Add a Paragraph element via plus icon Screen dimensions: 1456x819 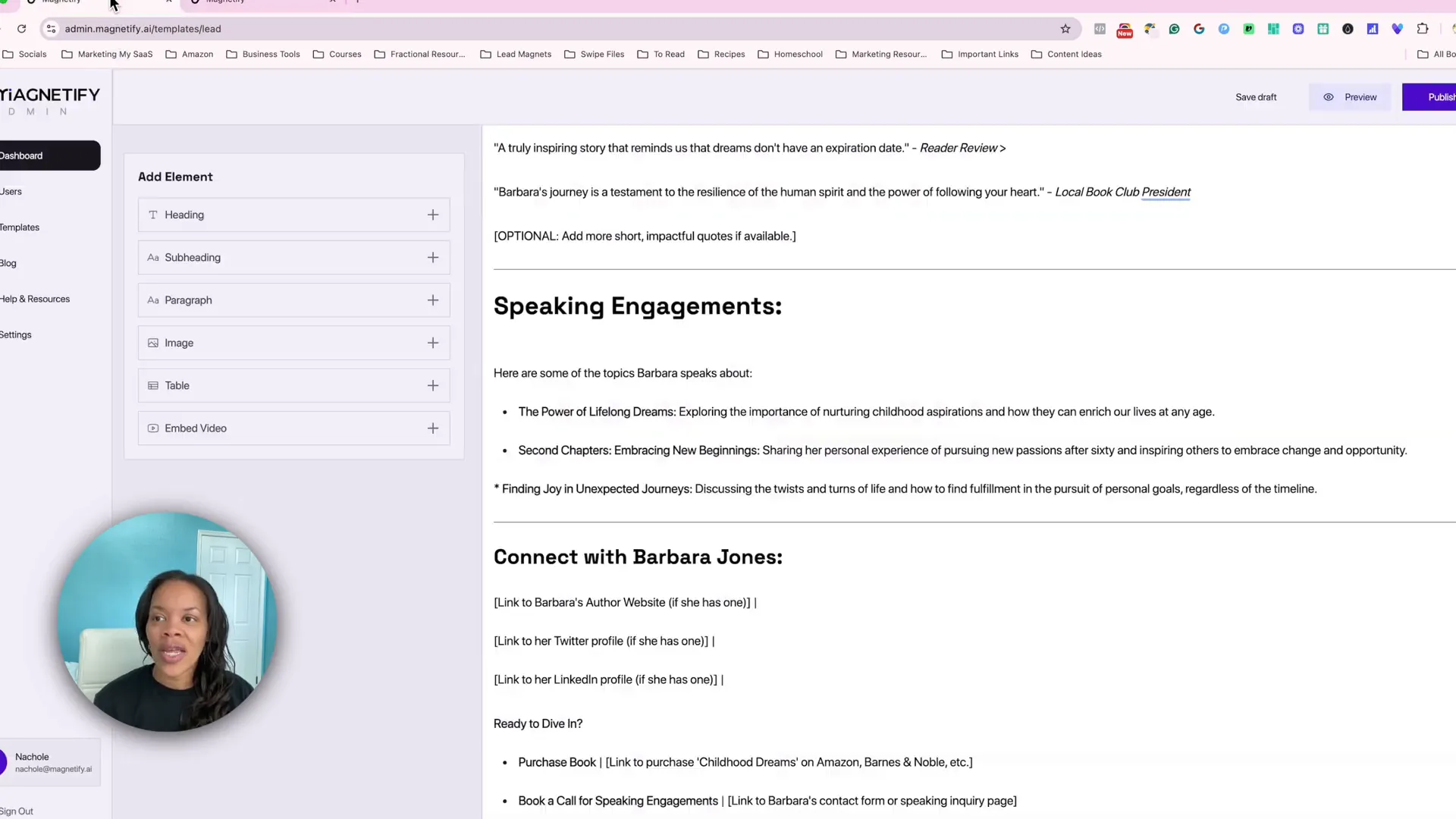point(433,300)
